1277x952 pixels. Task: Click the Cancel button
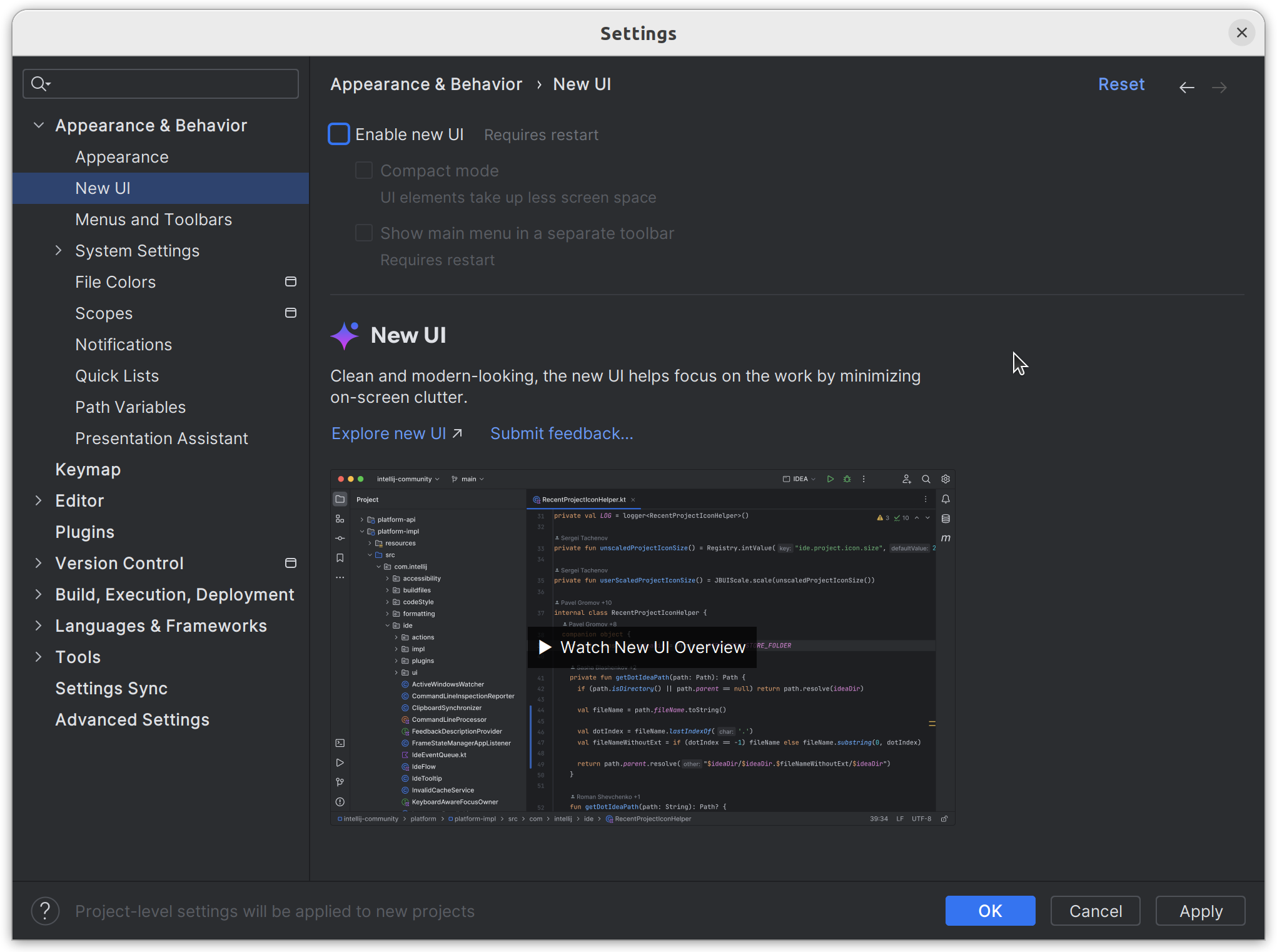click(x=1096, y=911)
